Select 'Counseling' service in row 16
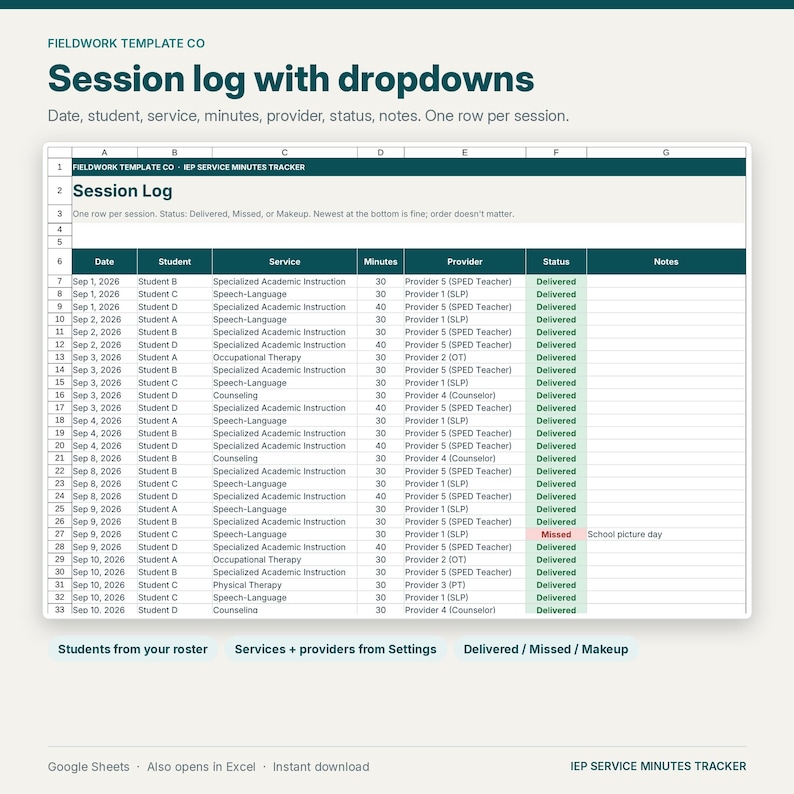The width and height of the screenshot is (794, 794). click(x=285, y=395)
